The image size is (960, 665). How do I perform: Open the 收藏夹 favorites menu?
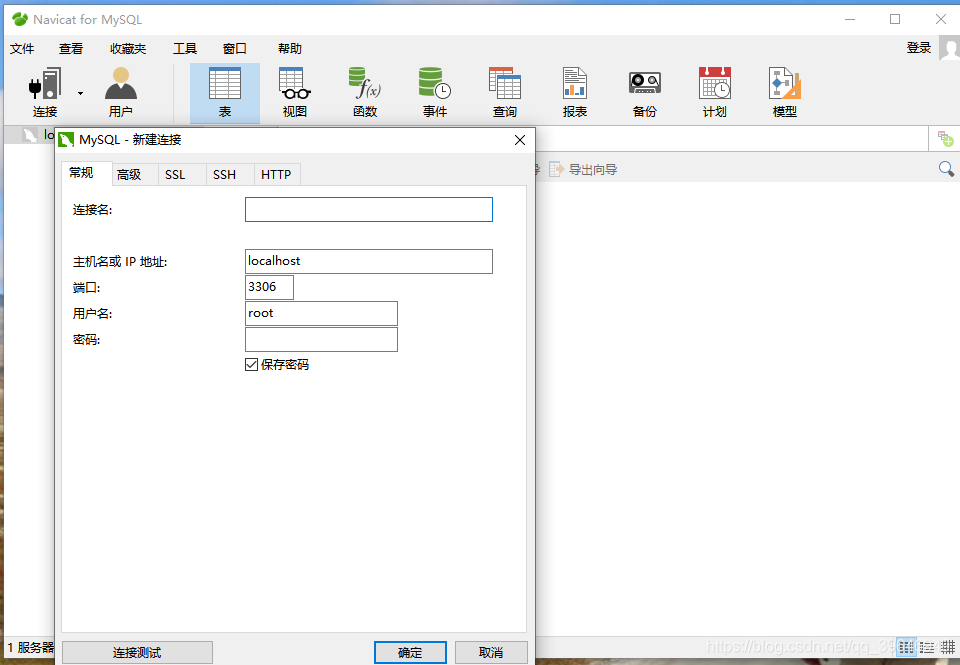(128, 48)
